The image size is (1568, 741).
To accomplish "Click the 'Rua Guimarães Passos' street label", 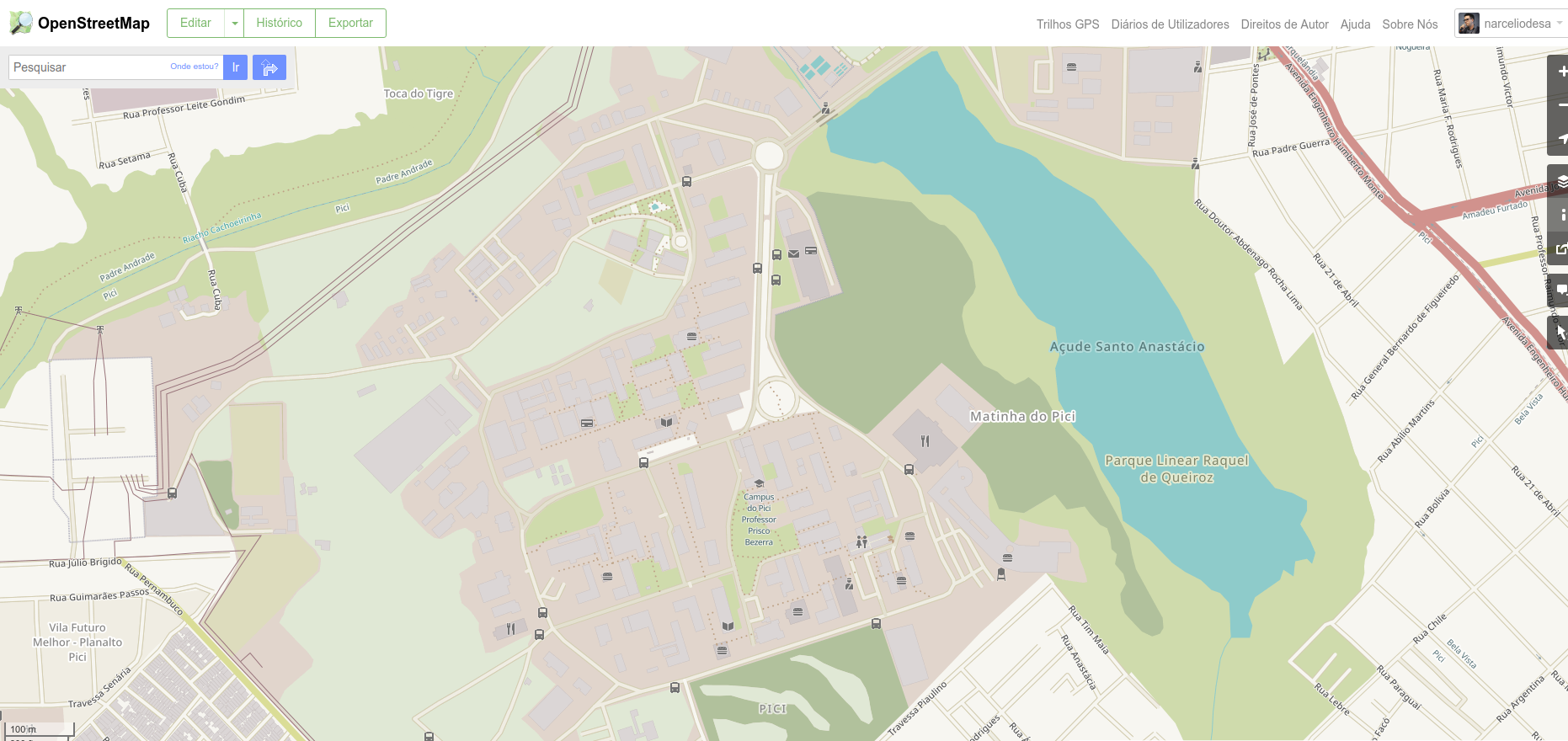I will coord(99,595).
